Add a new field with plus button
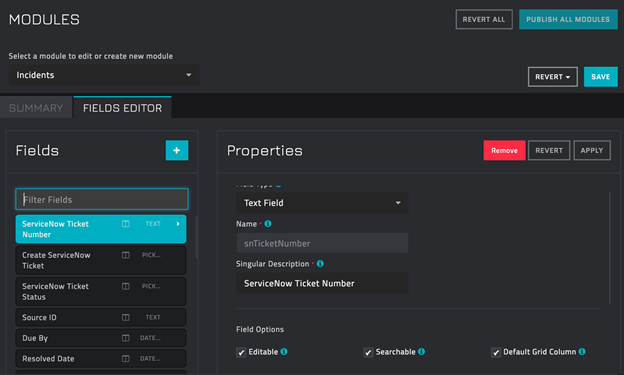The height and width of the screenshot is (375, 624). (177, 150)
